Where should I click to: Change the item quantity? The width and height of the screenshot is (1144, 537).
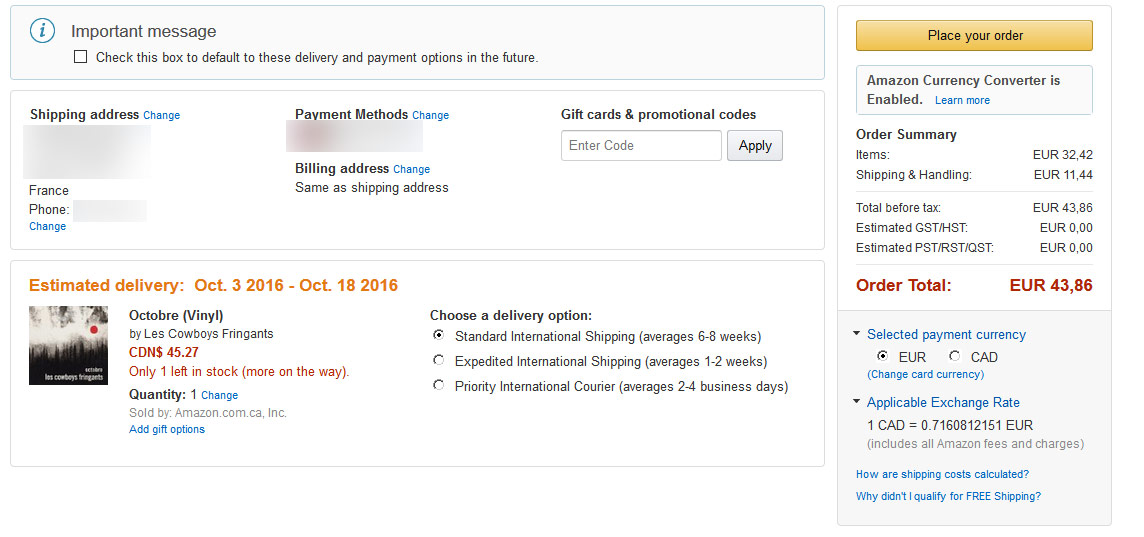point(220,395)
